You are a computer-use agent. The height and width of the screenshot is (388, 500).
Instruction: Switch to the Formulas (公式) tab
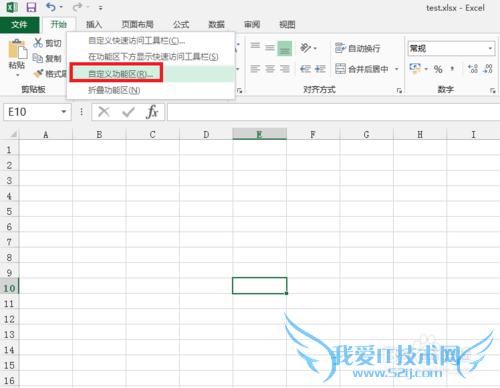(181, 24)
